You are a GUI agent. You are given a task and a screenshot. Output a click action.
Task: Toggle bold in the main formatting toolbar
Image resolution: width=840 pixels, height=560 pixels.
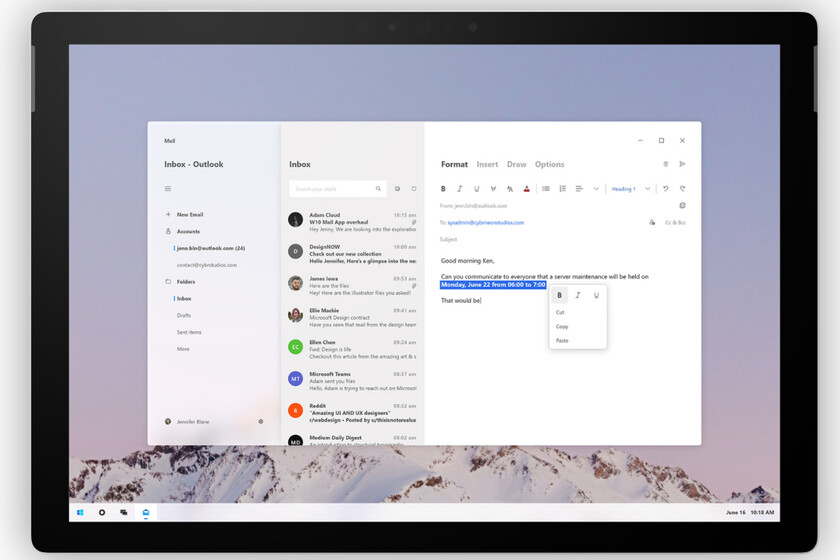tap(443, 189)
